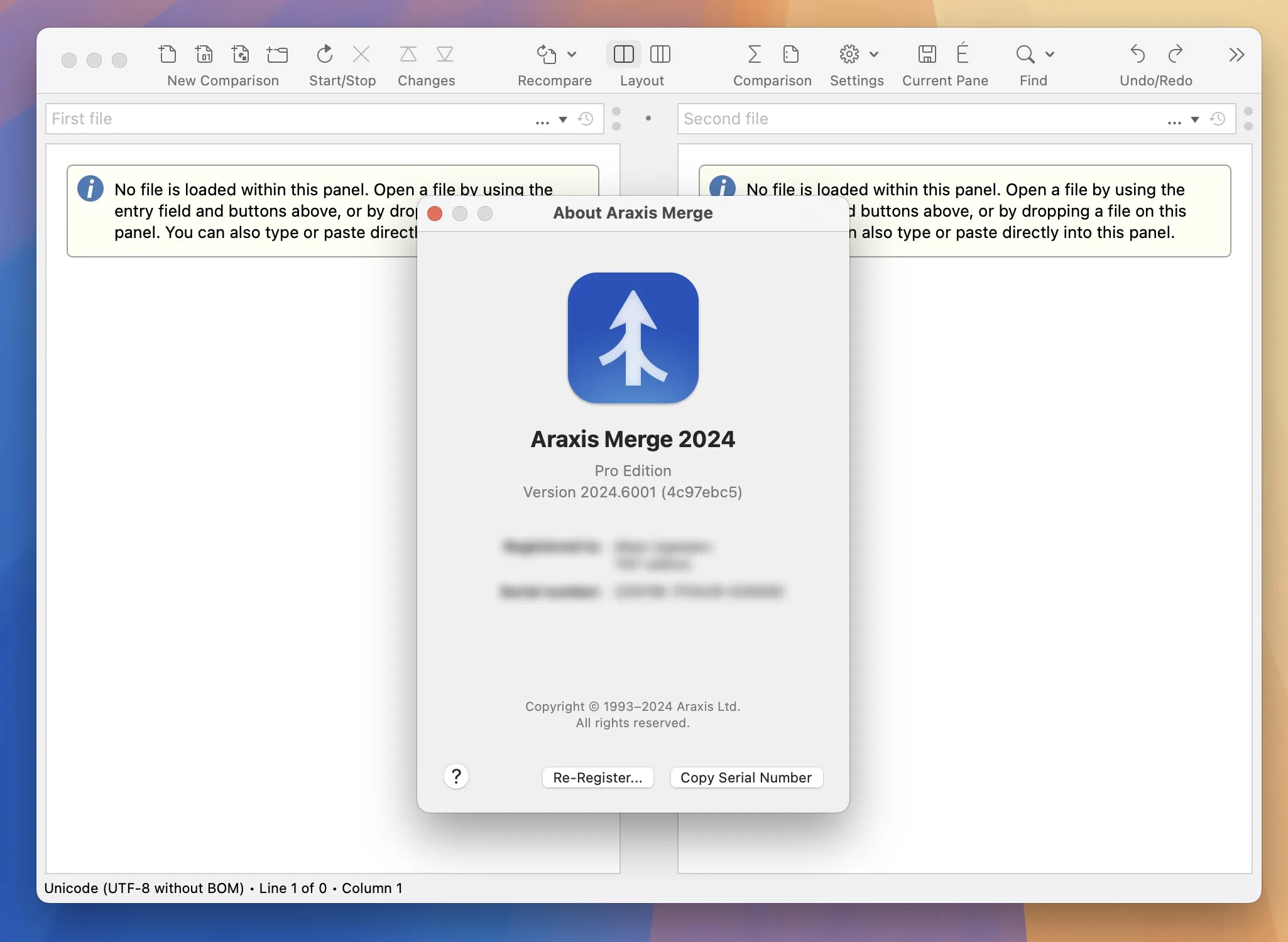Show more toolbar items via double chevron
Image resolution: width=1288 pixels, height=942 pixels.
pos(1236,55)
